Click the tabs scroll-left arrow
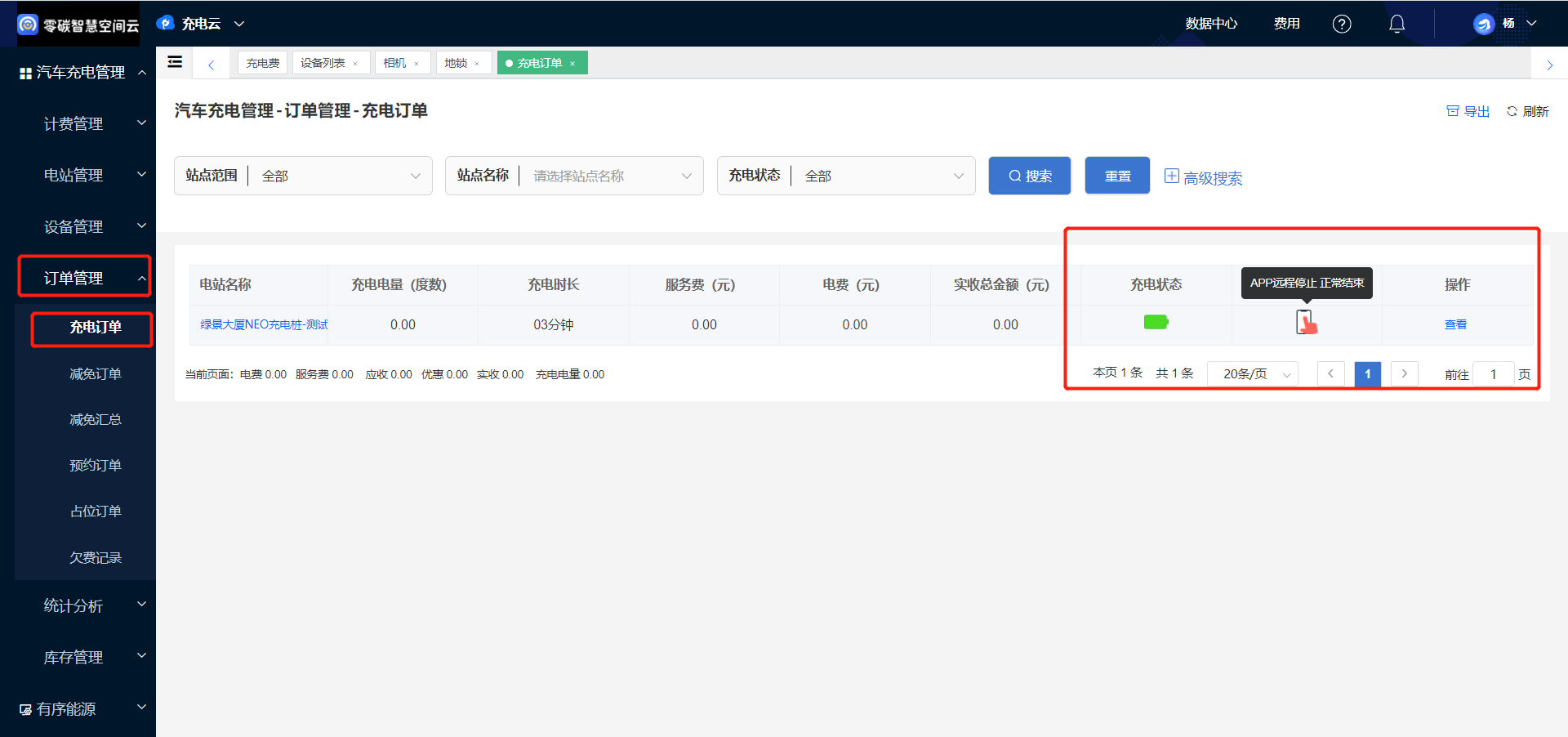 (211, 65)
